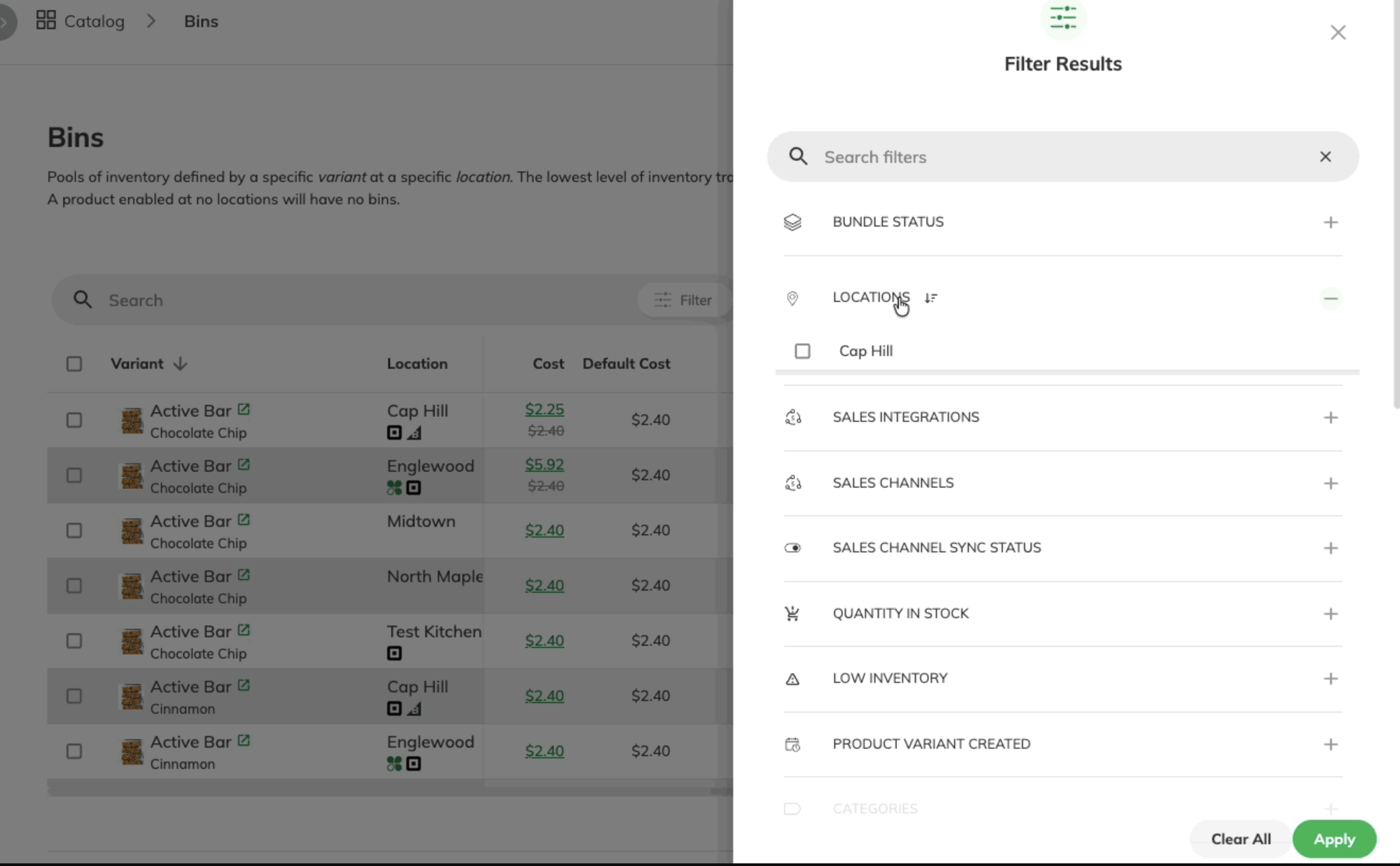Expand the Sales Integrations filter
The image size is (1400, 866).
click(1330, 418)
